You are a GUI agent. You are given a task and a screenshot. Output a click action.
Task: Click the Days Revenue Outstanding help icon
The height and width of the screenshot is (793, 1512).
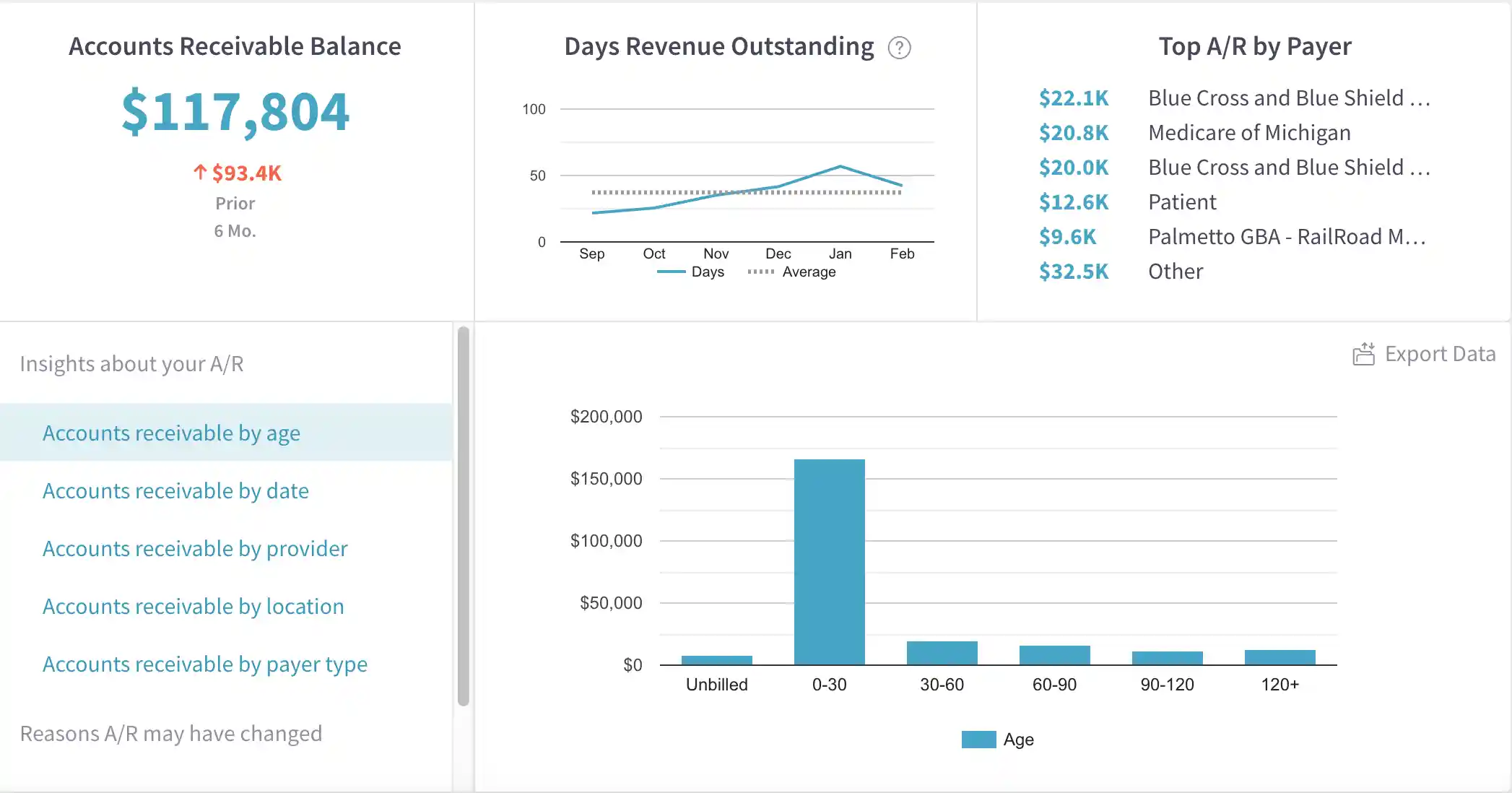(899, 48)
